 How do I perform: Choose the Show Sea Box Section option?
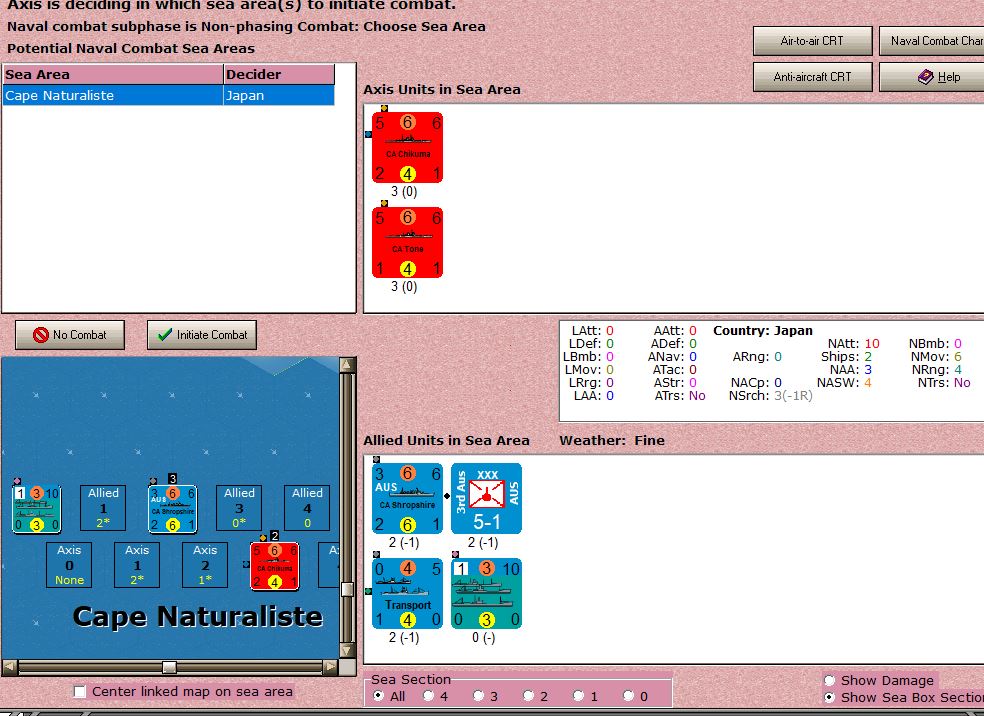(x=830, y=697)
